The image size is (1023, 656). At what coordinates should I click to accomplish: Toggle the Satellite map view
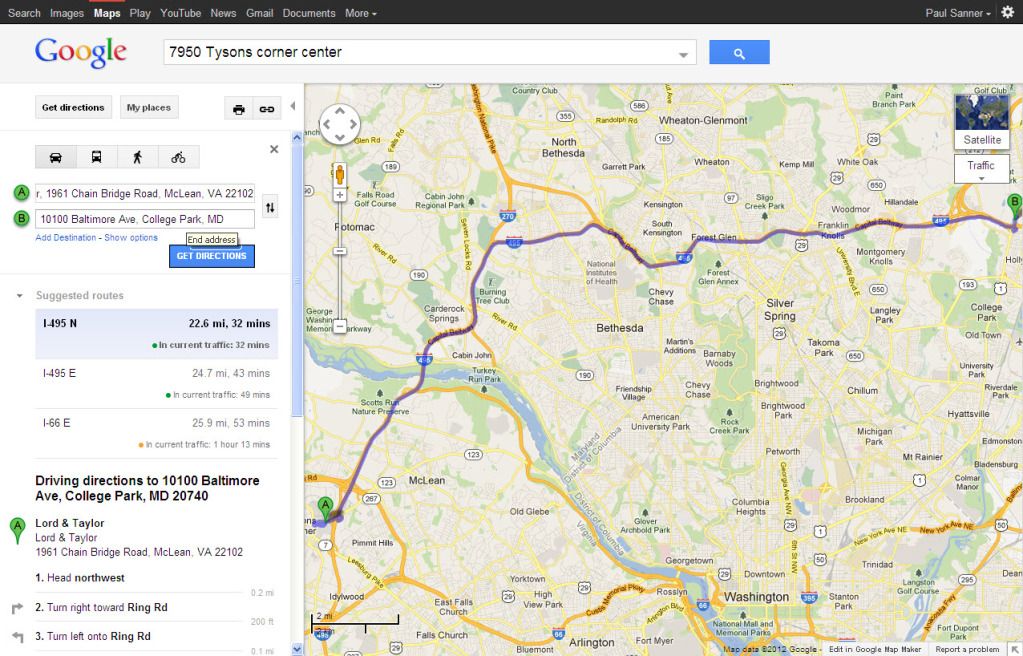(x=981, y=121)
